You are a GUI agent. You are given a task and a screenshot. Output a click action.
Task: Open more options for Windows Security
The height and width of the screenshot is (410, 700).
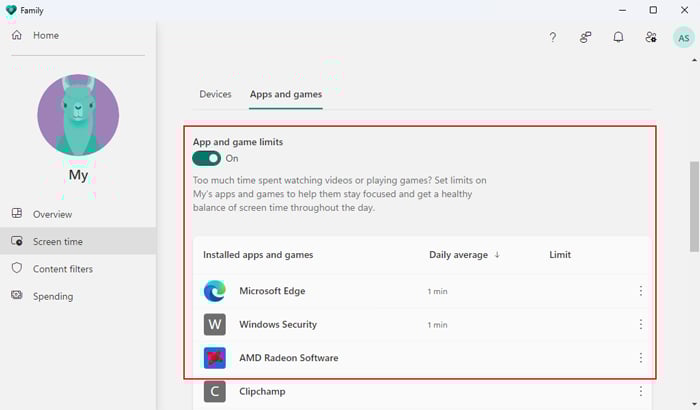(x=640, y=325)
